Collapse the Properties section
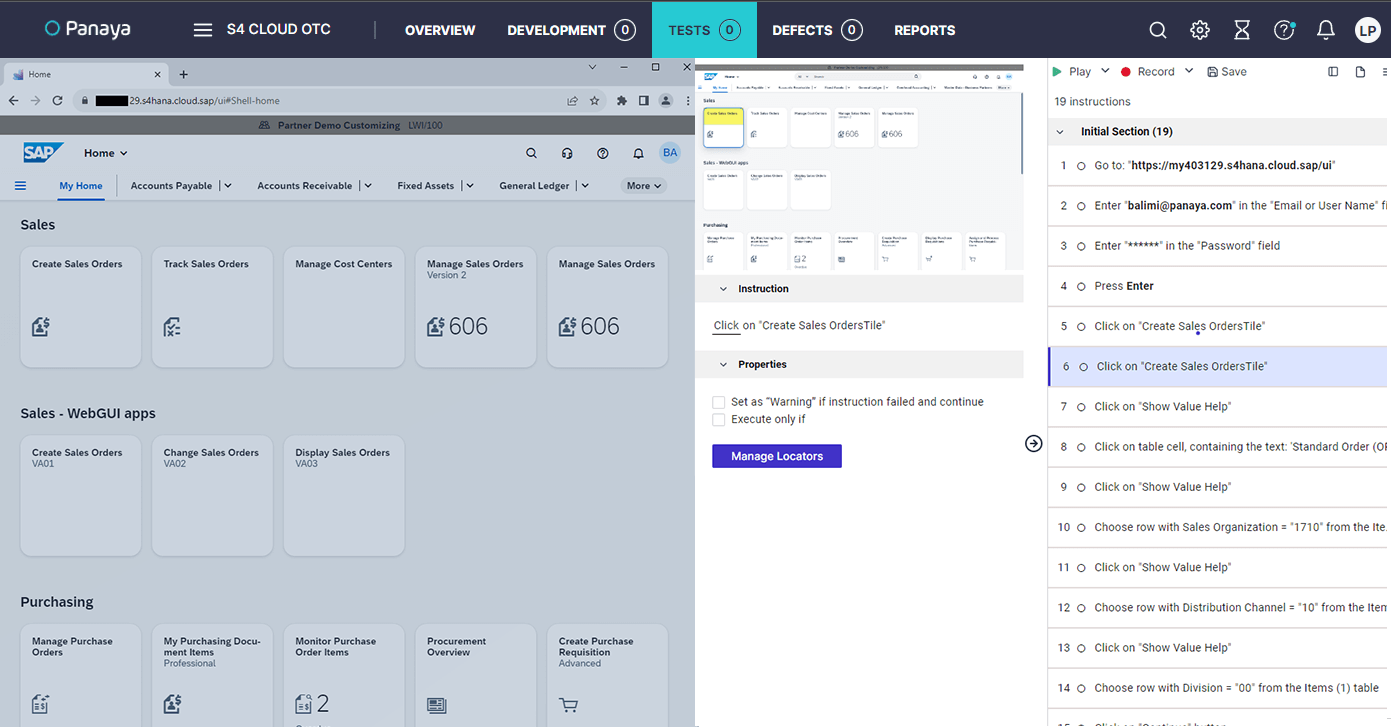The width and height of the screenshot is (1391, 727). 723,365
